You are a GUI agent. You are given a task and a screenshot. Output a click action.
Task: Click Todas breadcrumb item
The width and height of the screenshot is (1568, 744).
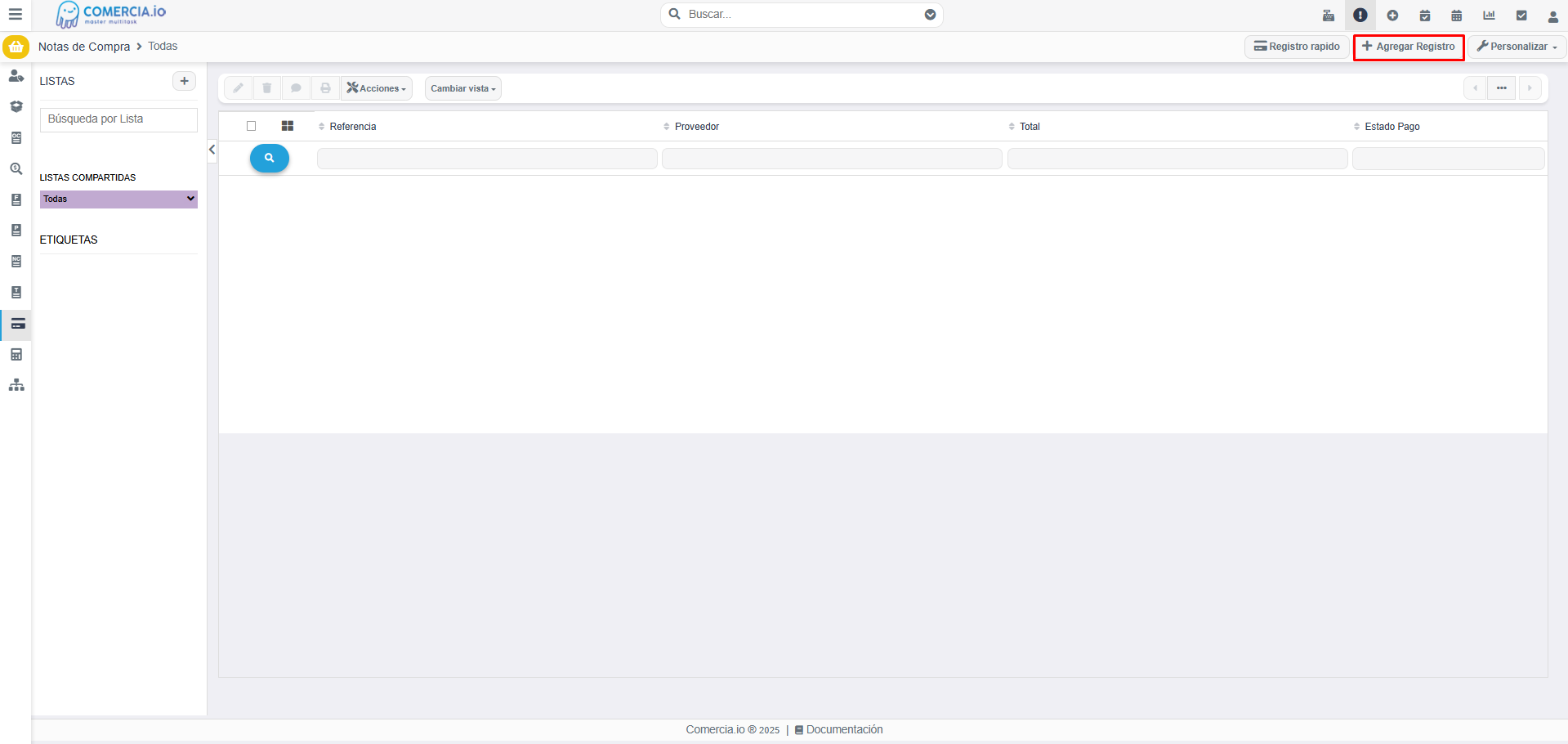163,47
